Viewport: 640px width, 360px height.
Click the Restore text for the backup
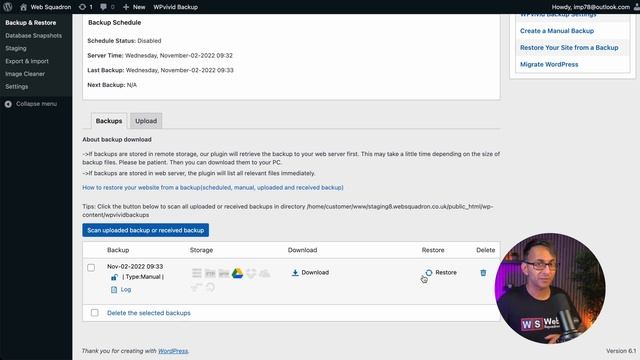point(446,272)
